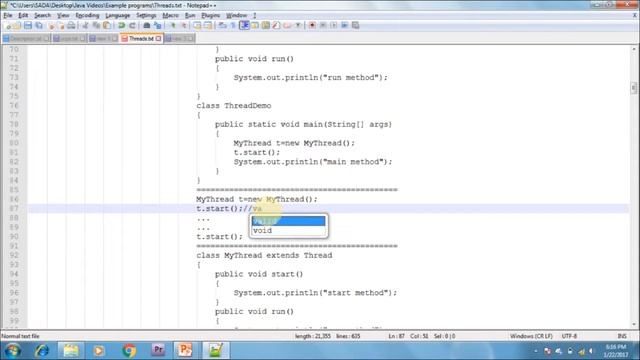The height and width of the screenshot is (360, 640).
Task: Click the scrollbar up arrow
Action: click(x=633, y=49)
